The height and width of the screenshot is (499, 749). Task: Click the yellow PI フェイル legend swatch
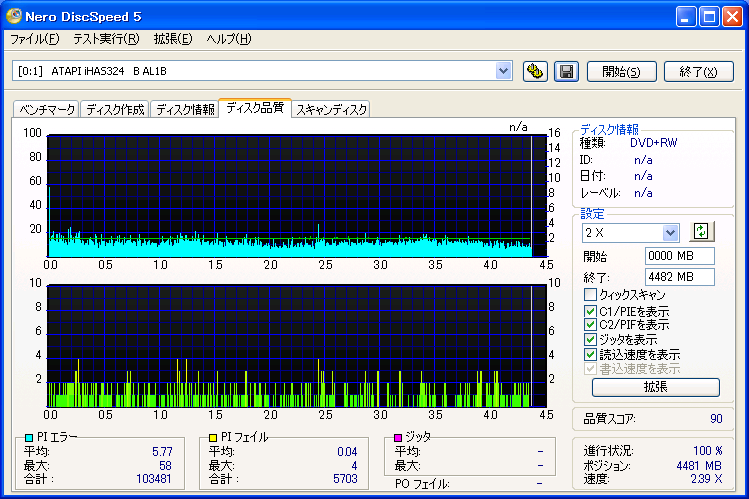pyautogui.click(x=213, y=437)
